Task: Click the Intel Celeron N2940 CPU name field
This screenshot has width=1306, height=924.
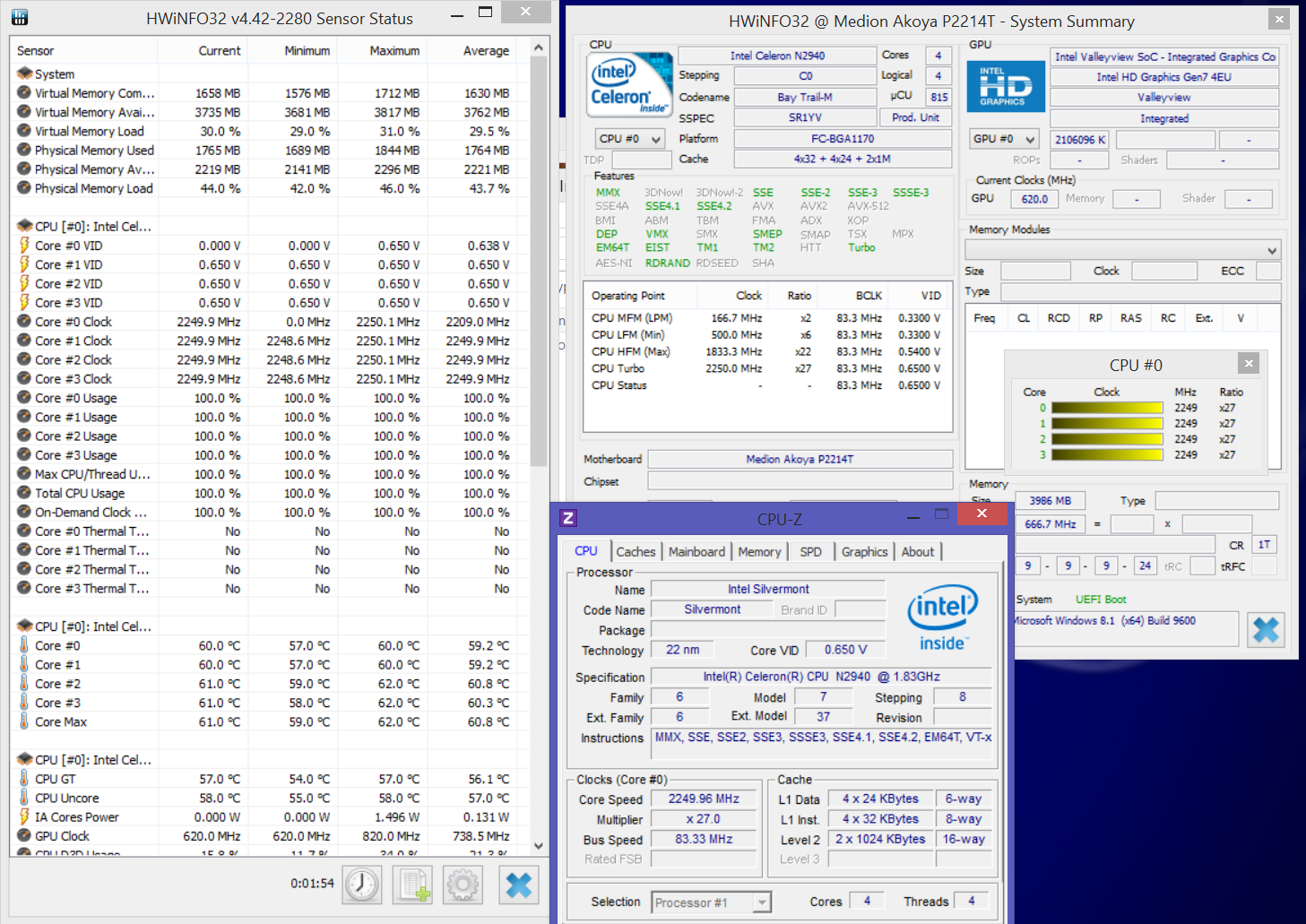Action: (x=777, y=56)
